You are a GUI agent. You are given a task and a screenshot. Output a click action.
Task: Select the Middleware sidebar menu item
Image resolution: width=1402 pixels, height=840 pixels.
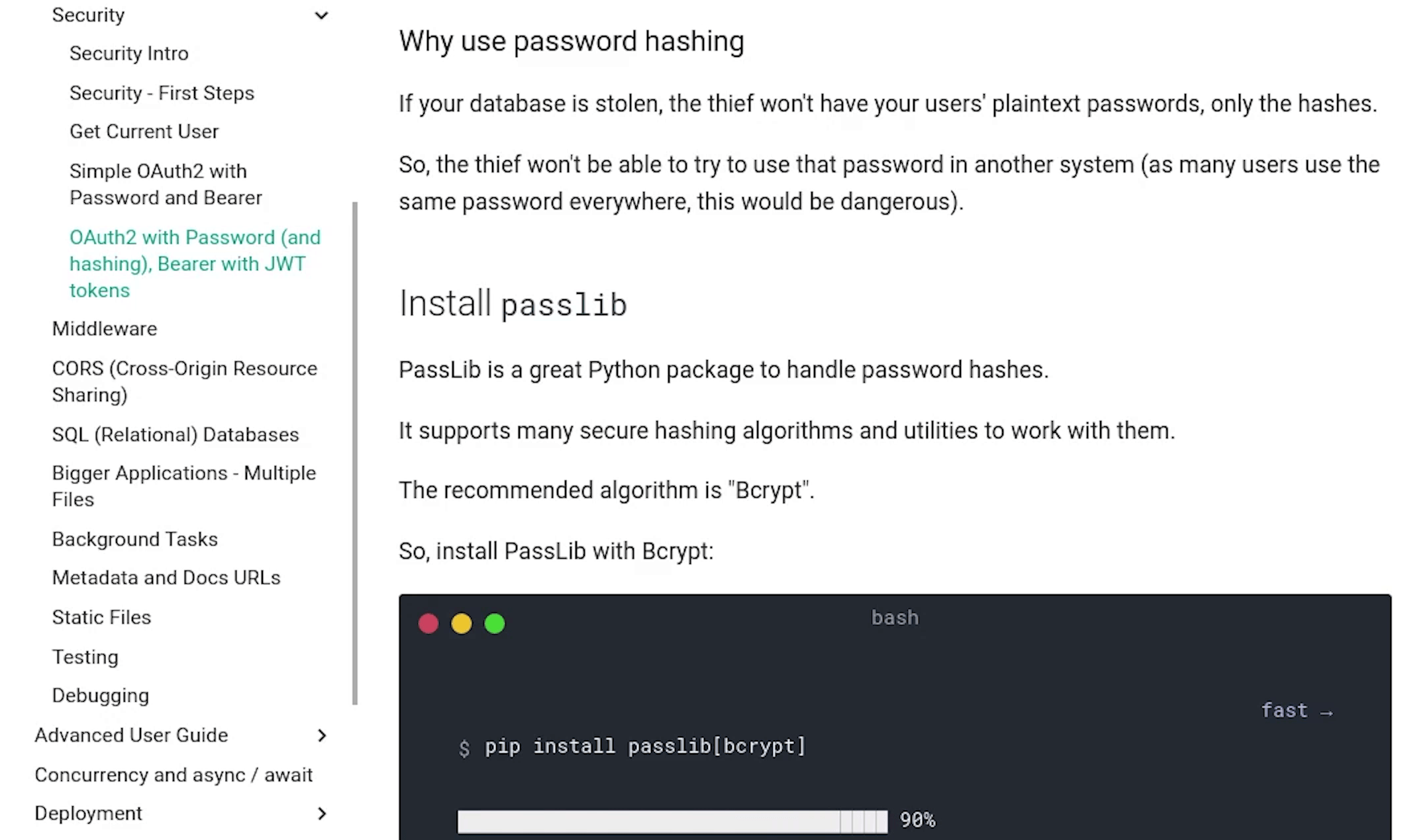[104, 328]
